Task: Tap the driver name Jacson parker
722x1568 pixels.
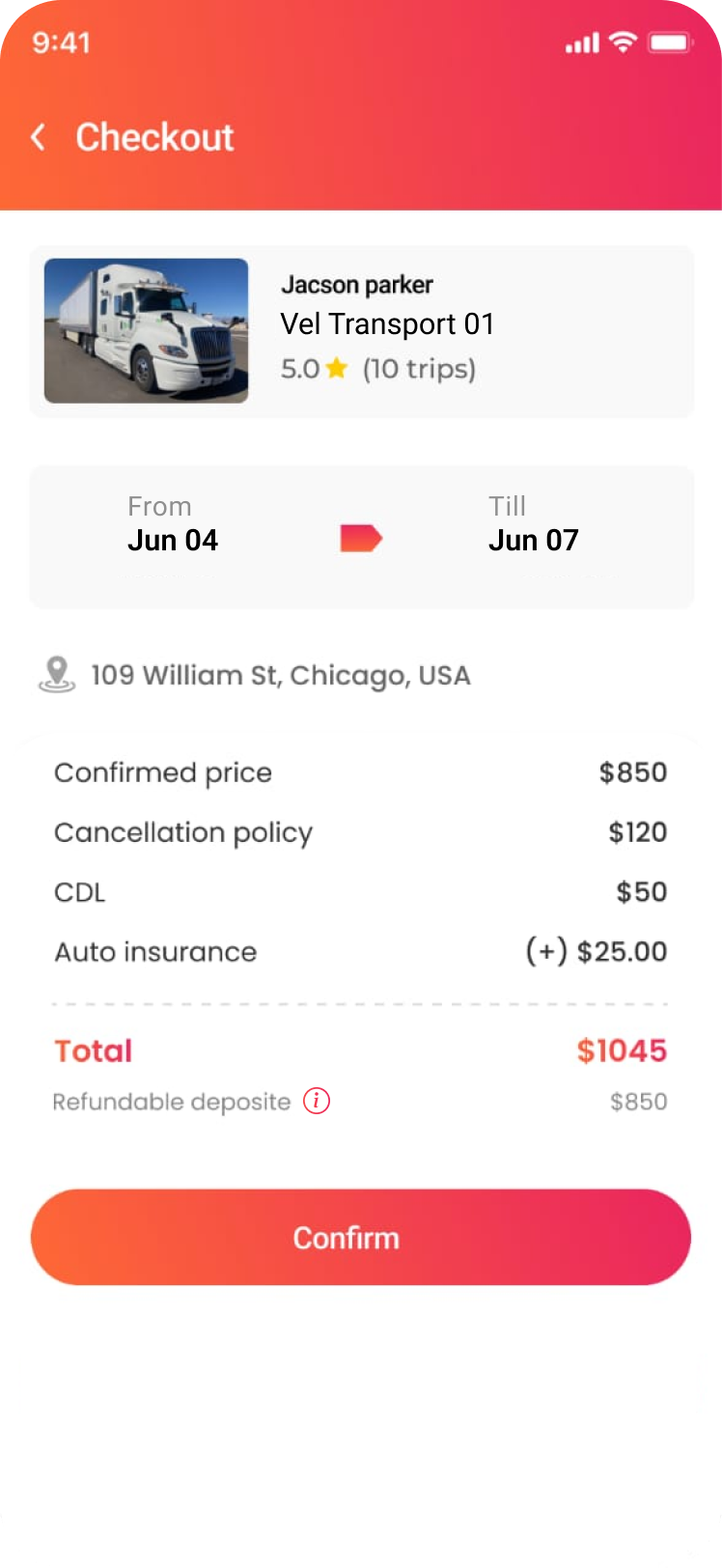Action: (x=356, y=285)
